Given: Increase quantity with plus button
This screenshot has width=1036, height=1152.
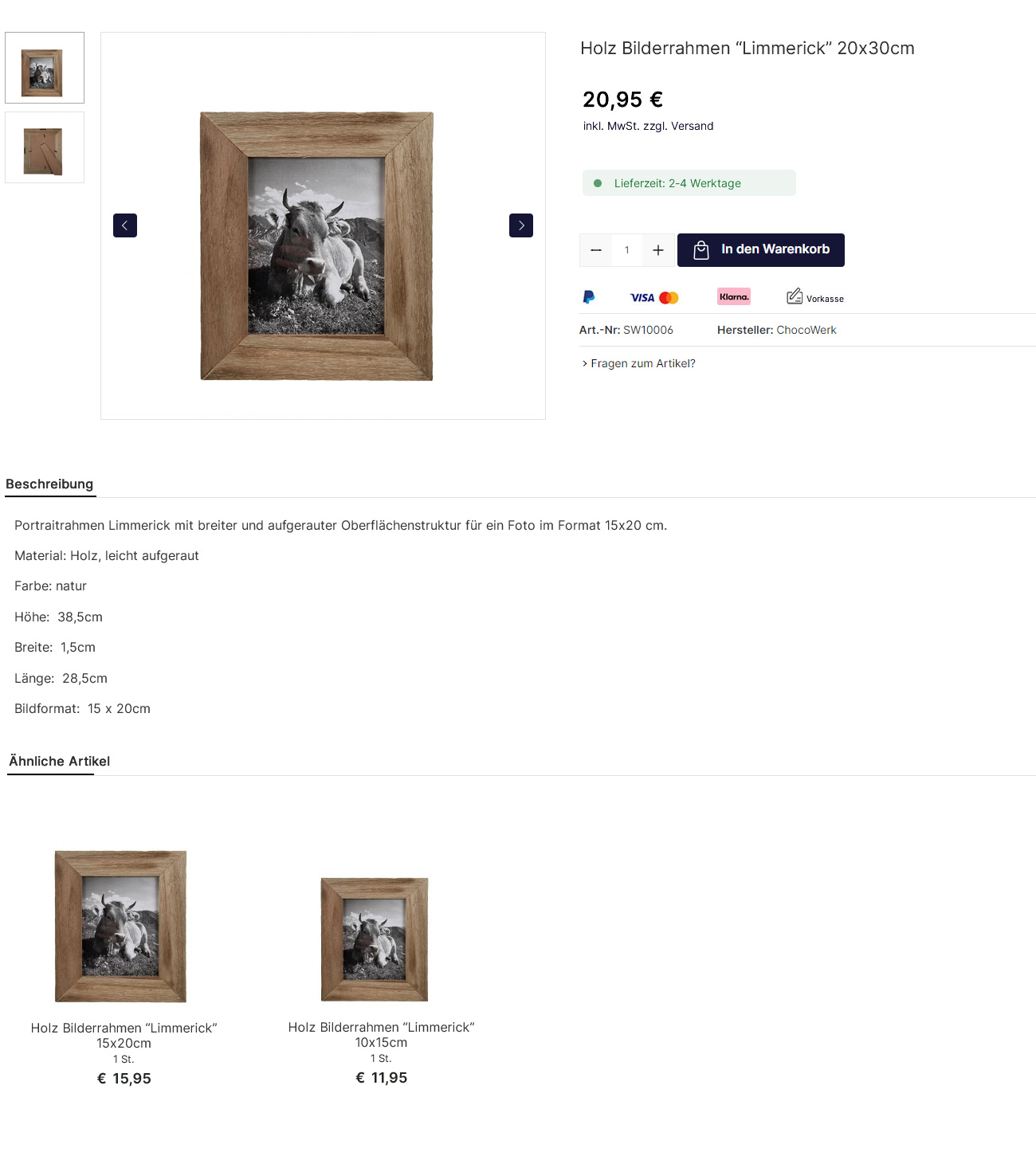Looking at the screenshot, I should coord(658,250).
